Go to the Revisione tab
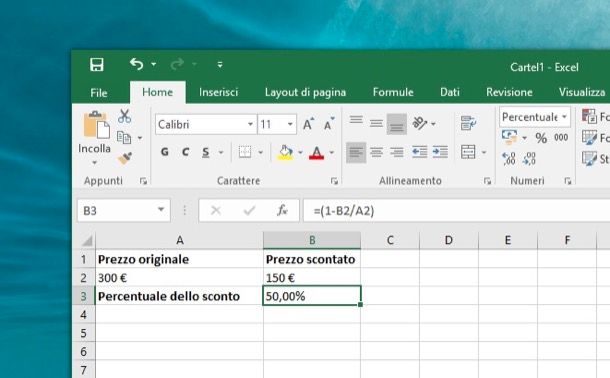 pos(509,92)
